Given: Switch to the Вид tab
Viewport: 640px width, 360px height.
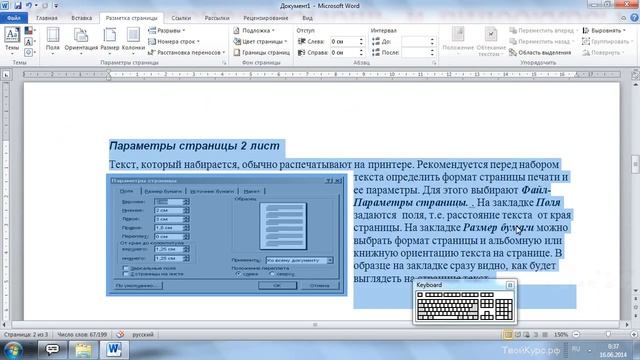Looking at the screenshot, I should 307,18.
